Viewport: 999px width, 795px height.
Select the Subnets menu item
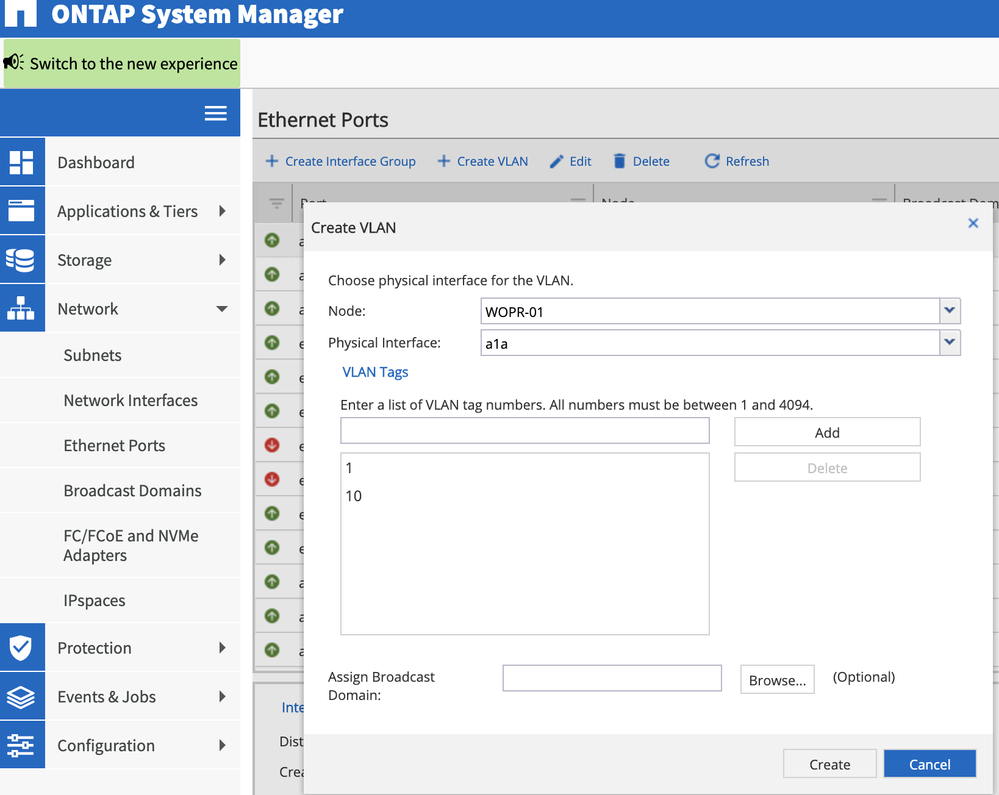point(92,355)
